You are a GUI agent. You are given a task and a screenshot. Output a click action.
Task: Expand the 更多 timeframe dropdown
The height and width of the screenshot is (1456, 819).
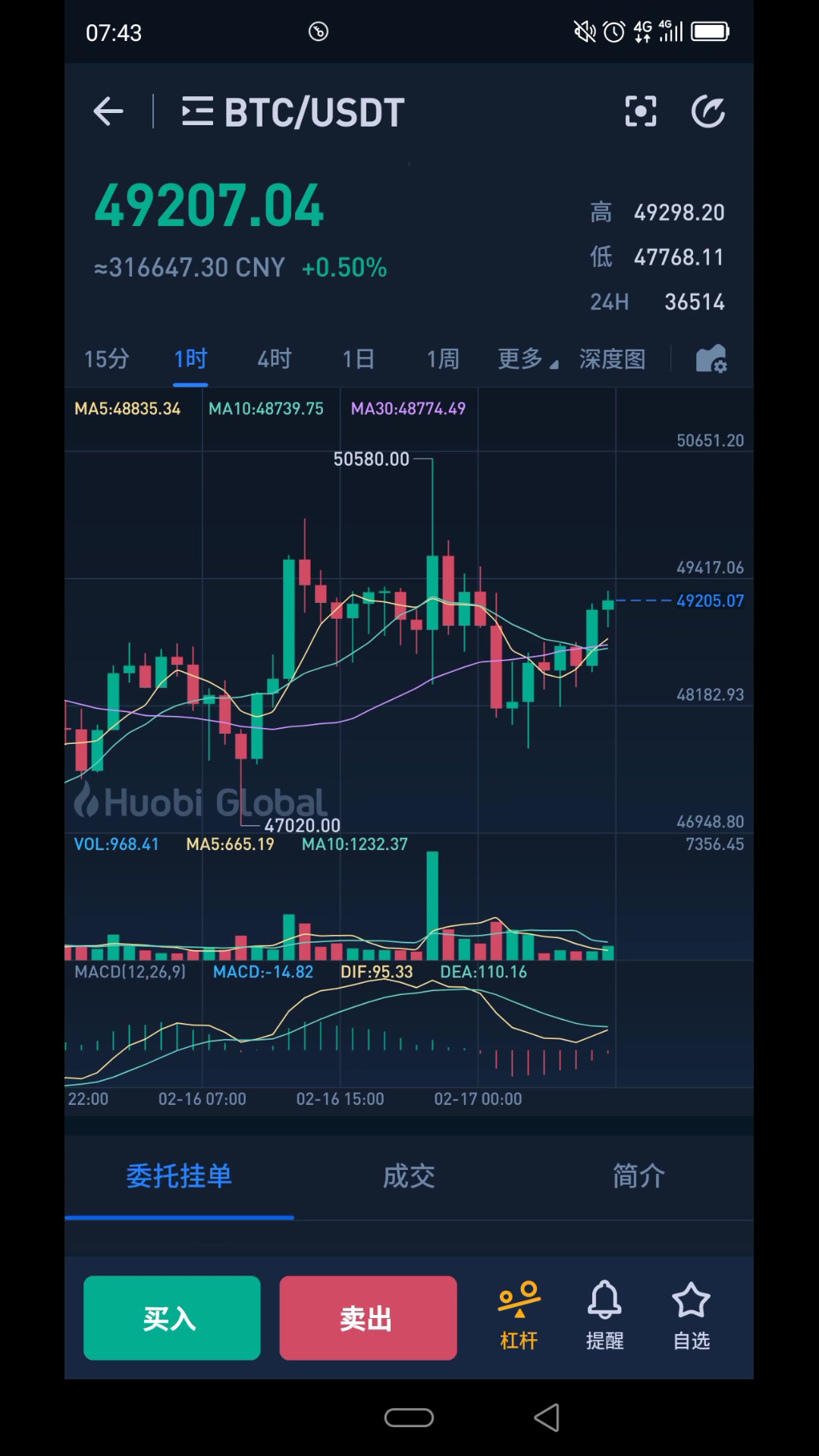pyautogui.click(x=528, y=359)
